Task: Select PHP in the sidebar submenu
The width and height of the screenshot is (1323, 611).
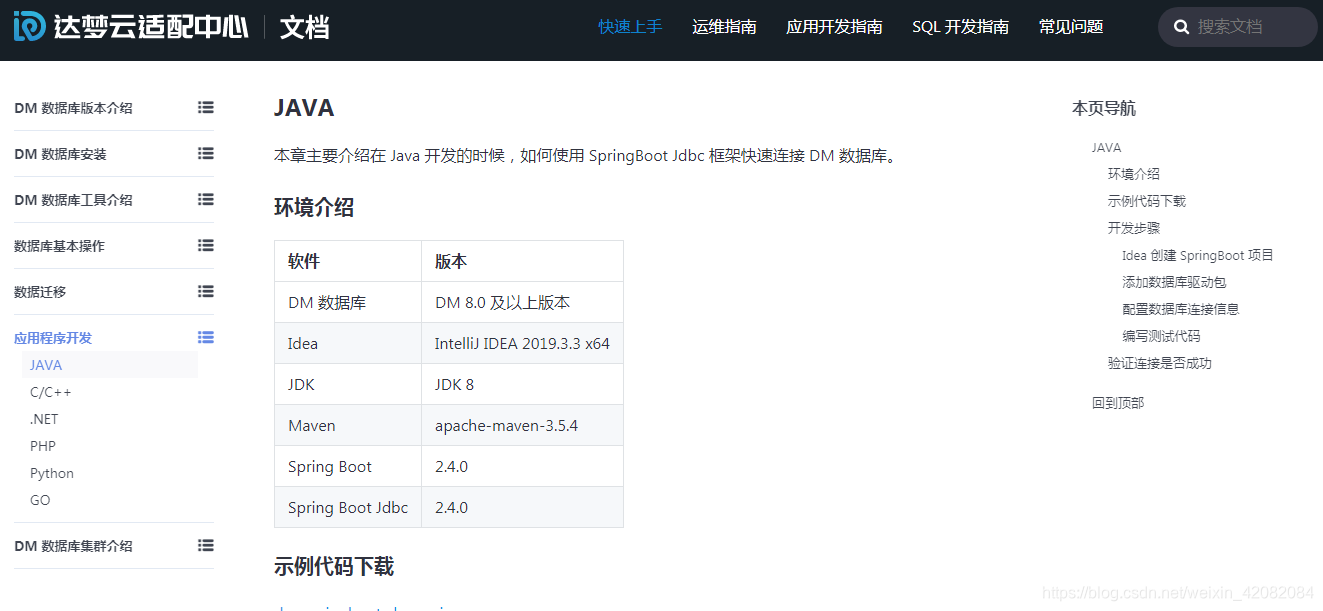Action: (43, 446)
